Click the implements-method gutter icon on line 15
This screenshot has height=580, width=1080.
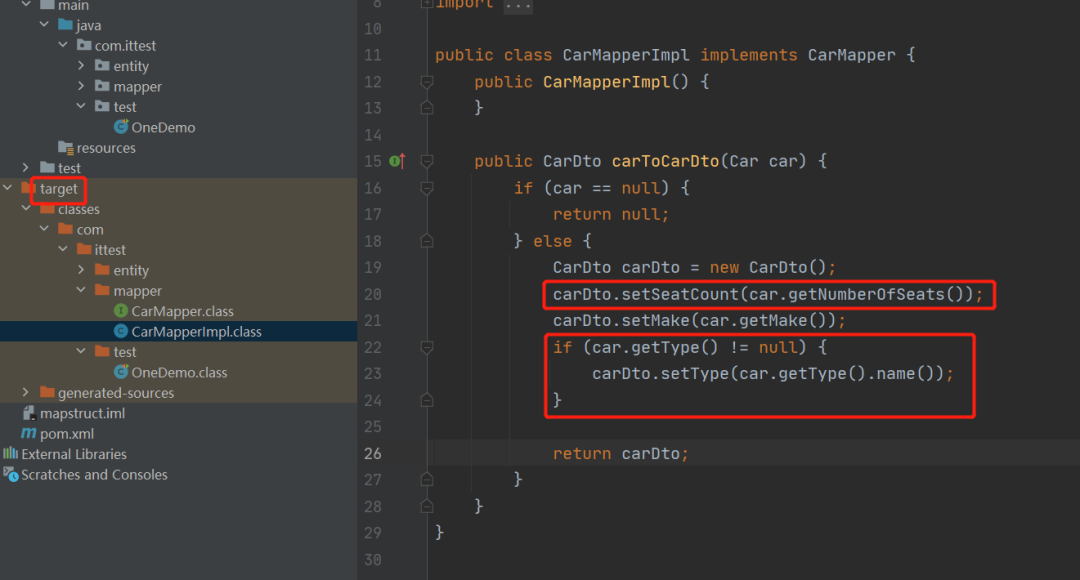coord(397,161)
